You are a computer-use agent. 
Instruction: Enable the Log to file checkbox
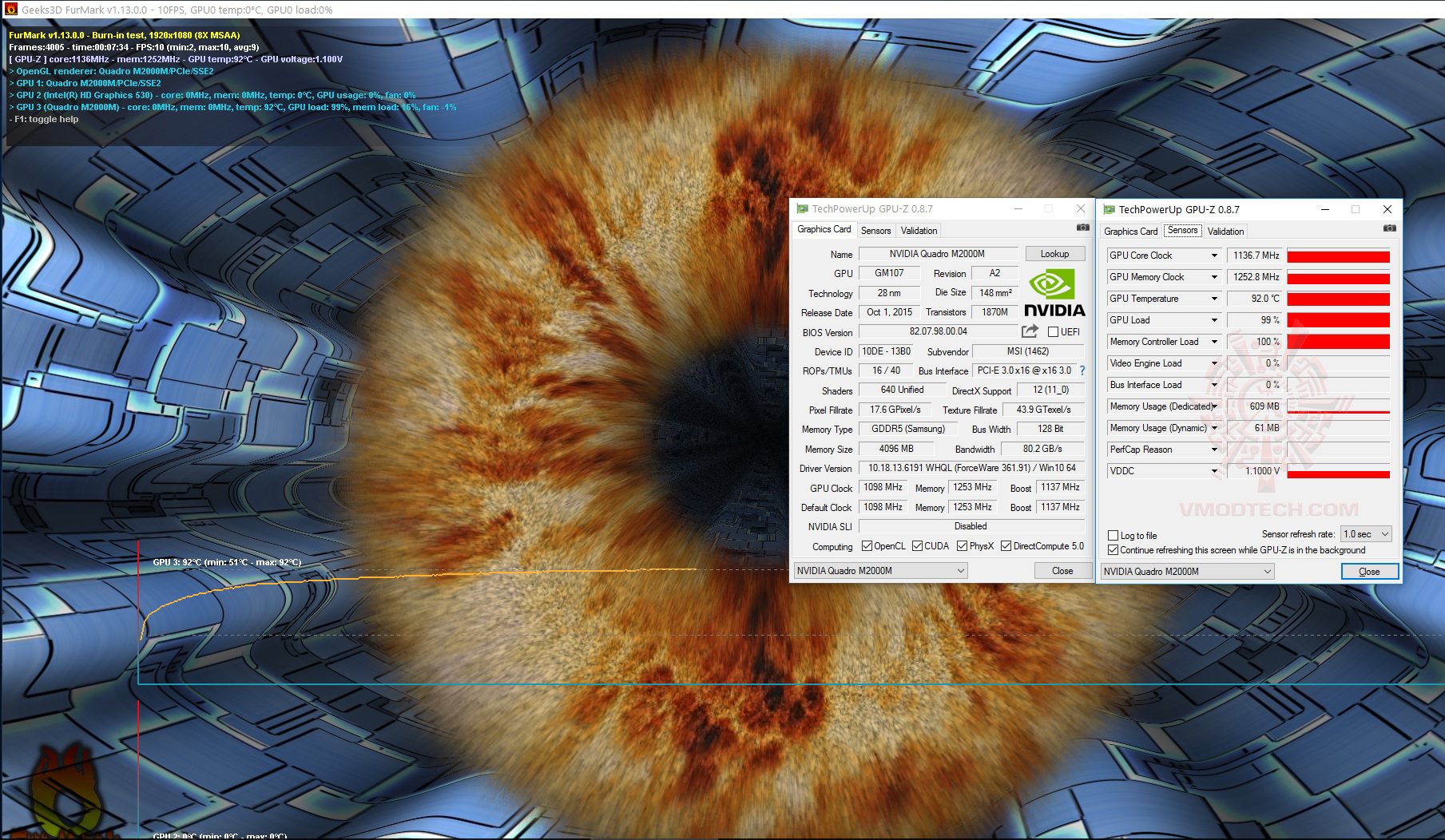point(1113,536)
